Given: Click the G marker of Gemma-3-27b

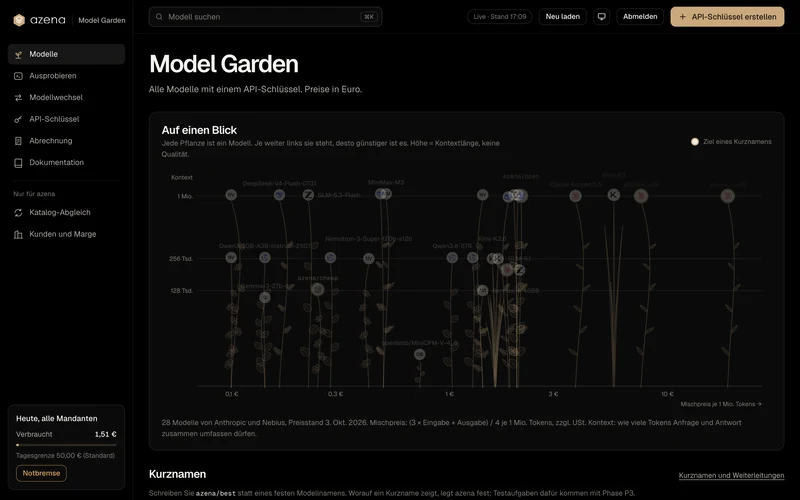Looking at the screenshot, I should [264, 297].
